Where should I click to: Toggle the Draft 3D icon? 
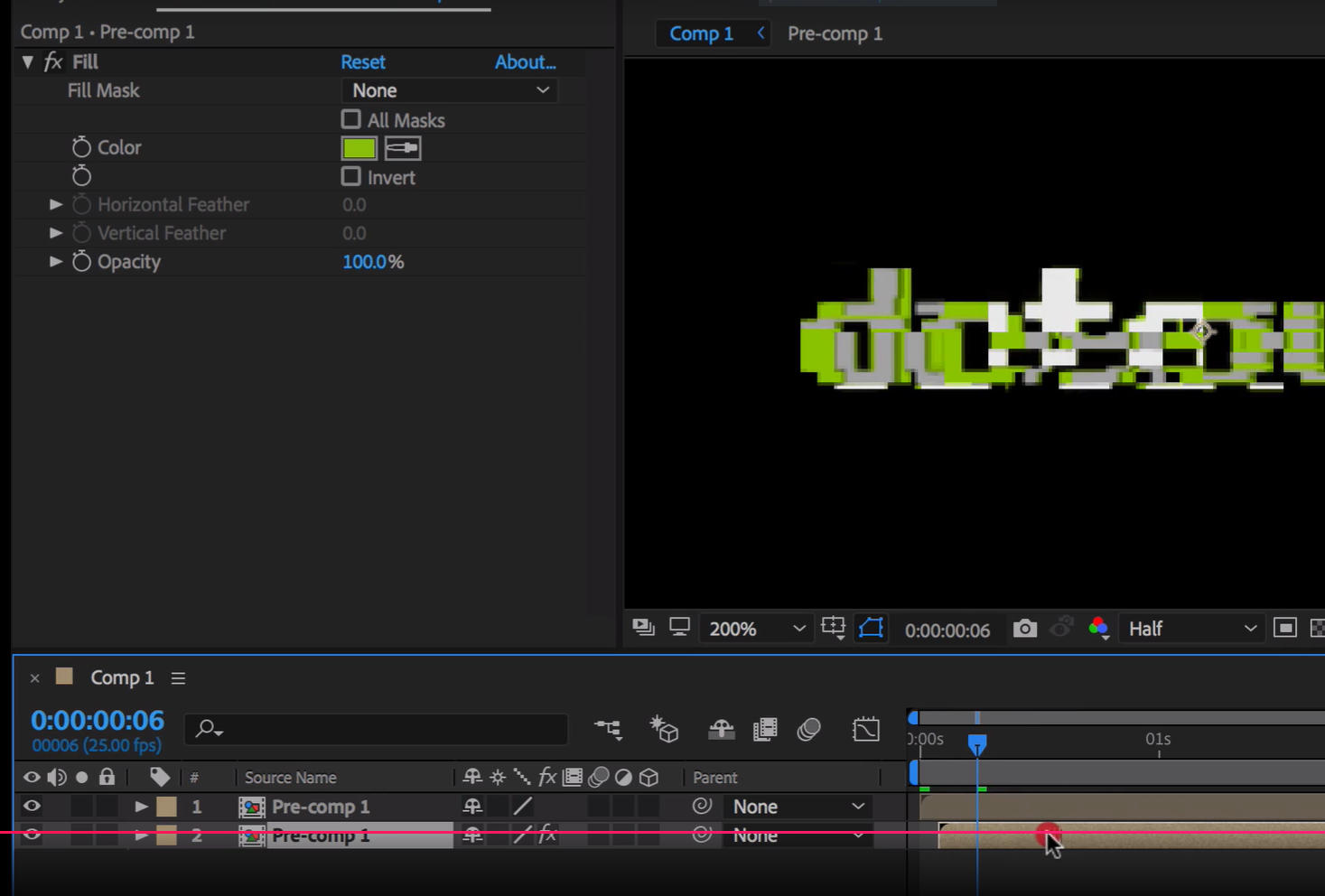(664, 728)
